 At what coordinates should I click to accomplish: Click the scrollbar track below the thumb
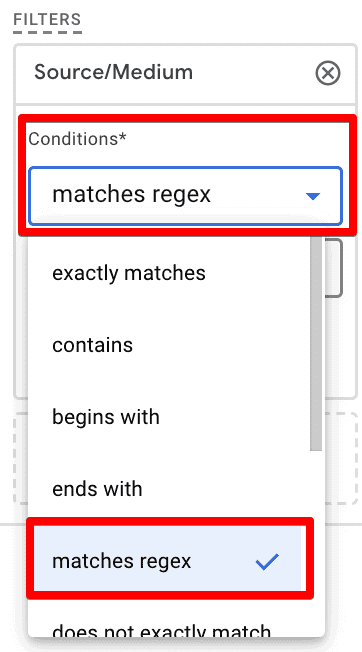coord(316,541)
